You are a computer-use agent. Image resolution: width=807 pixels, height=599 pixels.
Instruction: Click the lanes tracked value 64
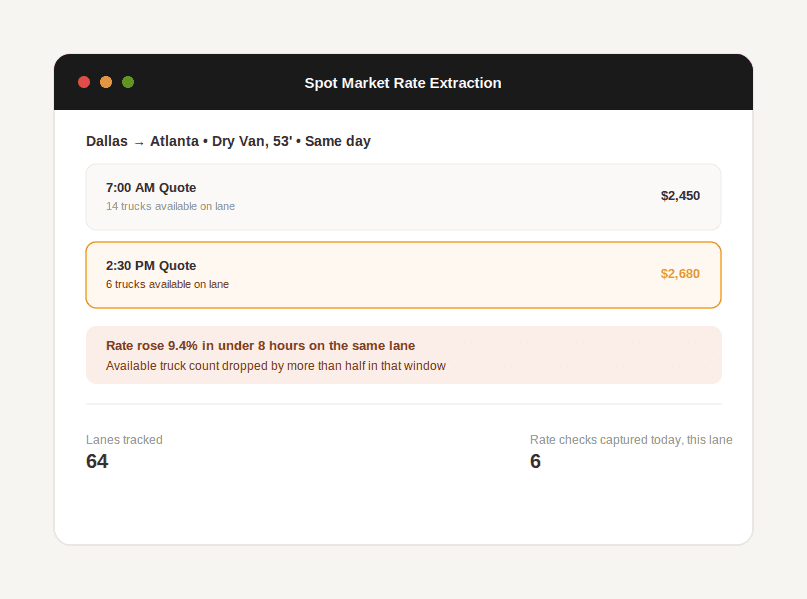click(97, 461)
